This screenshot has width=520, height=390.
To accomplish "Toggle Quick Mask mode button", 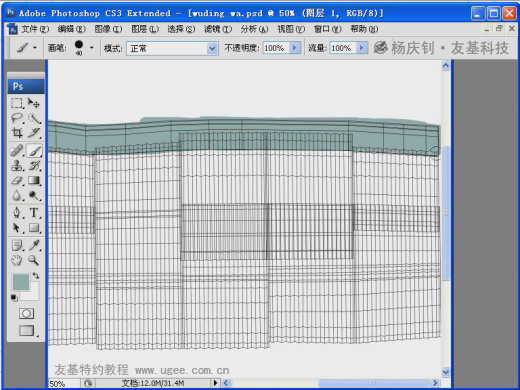I will click(26, 313).
